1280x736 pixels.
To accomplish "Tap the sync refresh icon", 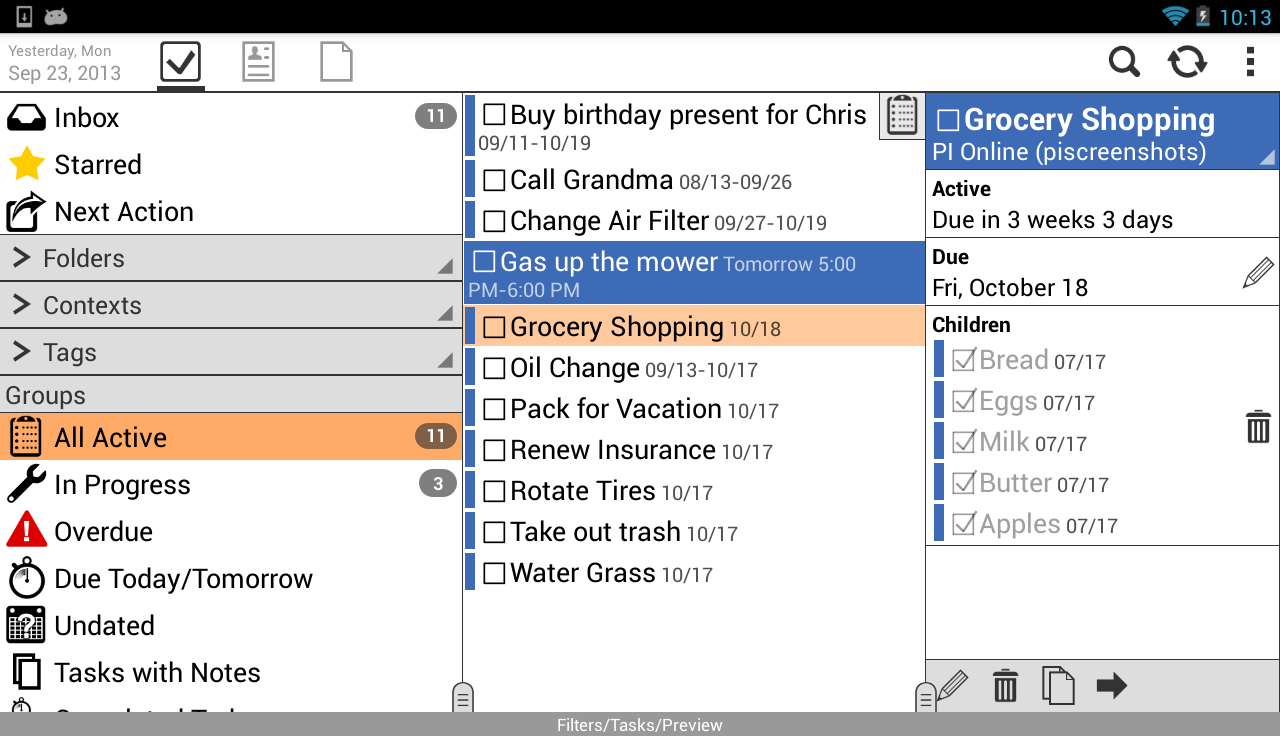I will 1187,62.
